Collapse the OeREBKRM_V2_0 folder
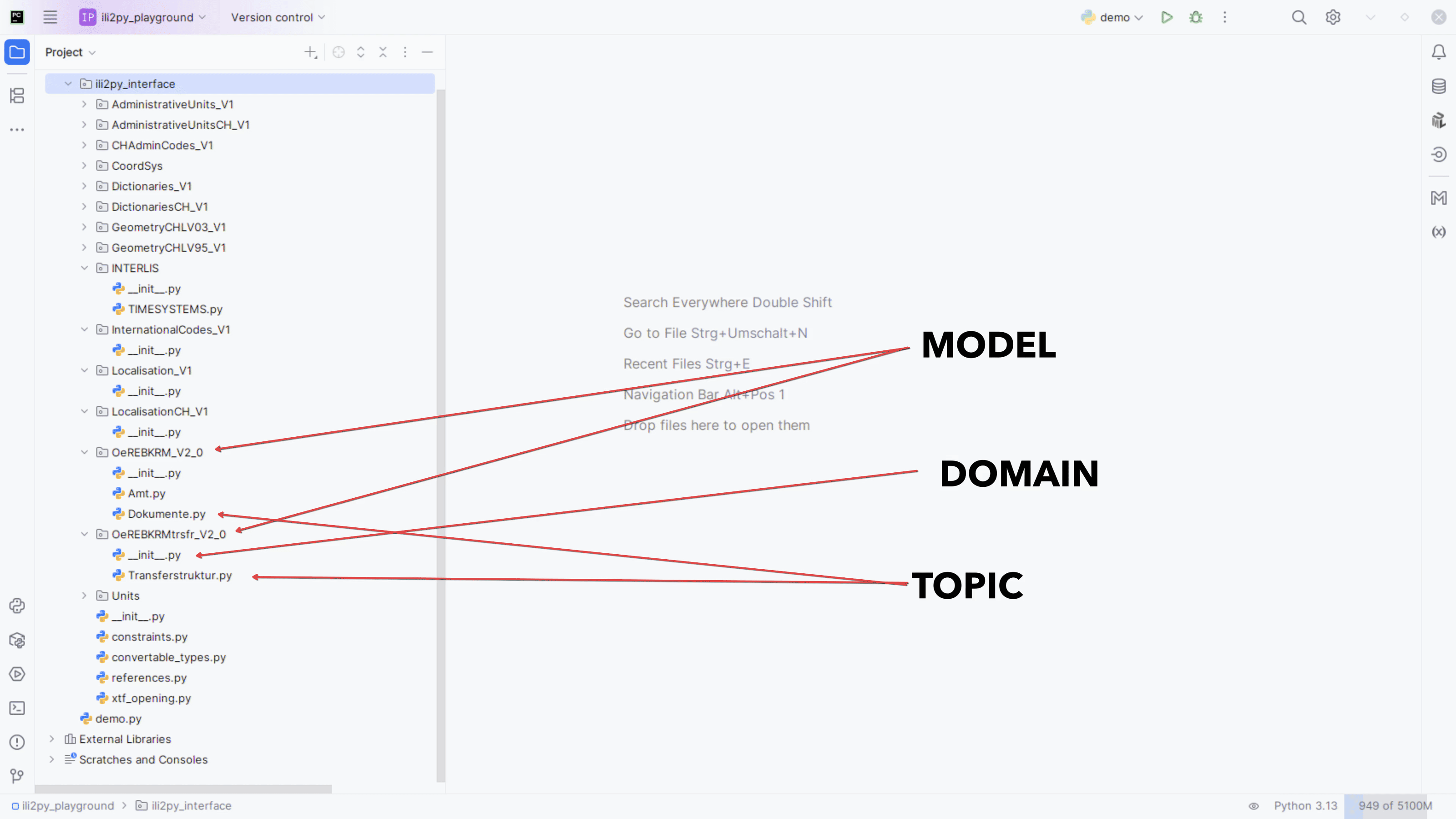The width and height of the screenshot is (1456, 819). coord(84,452)
